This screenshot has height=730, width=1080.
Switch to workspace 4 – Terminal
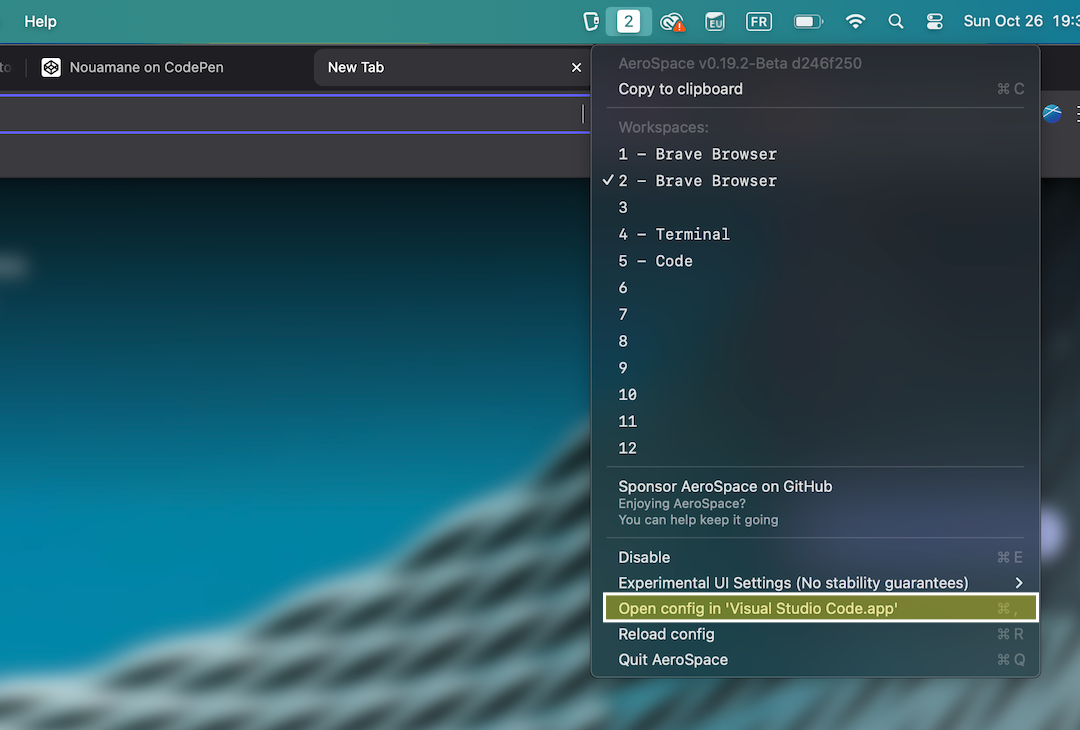click(674, 234)
